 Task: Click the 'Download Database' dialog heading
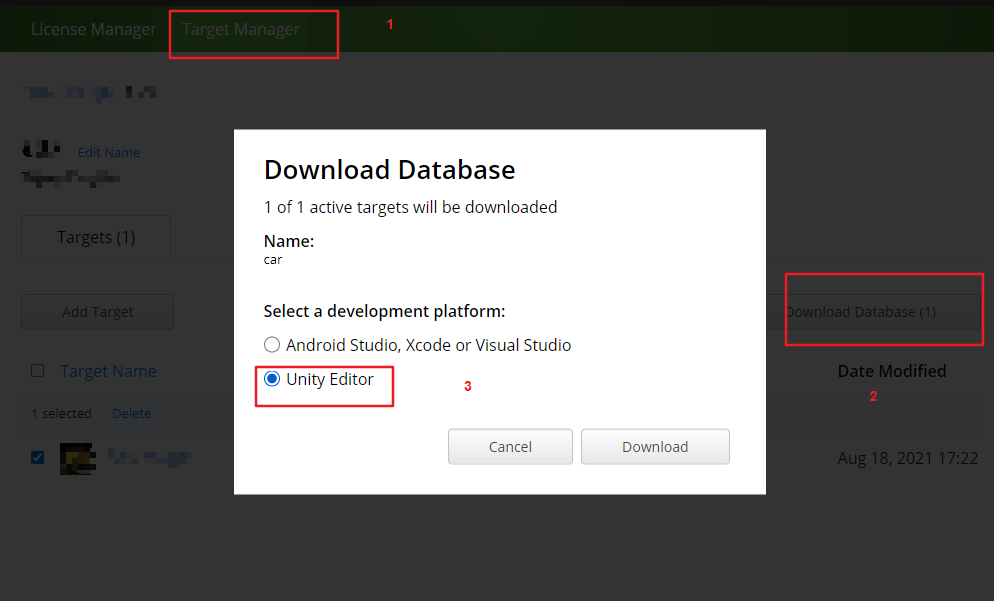(390, 170)
